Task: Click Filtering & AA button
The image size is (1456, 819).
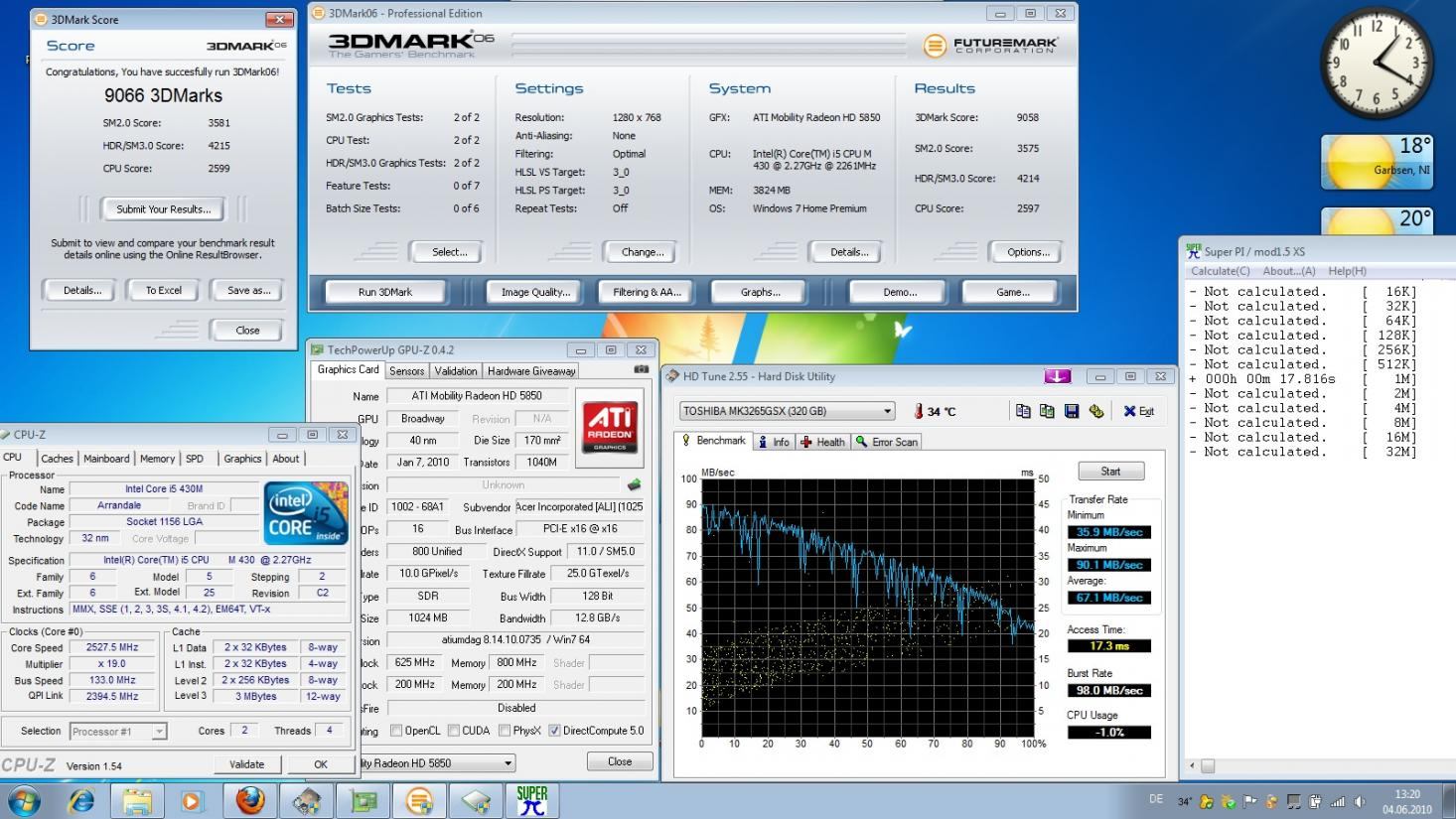Action: pos(648,292)
